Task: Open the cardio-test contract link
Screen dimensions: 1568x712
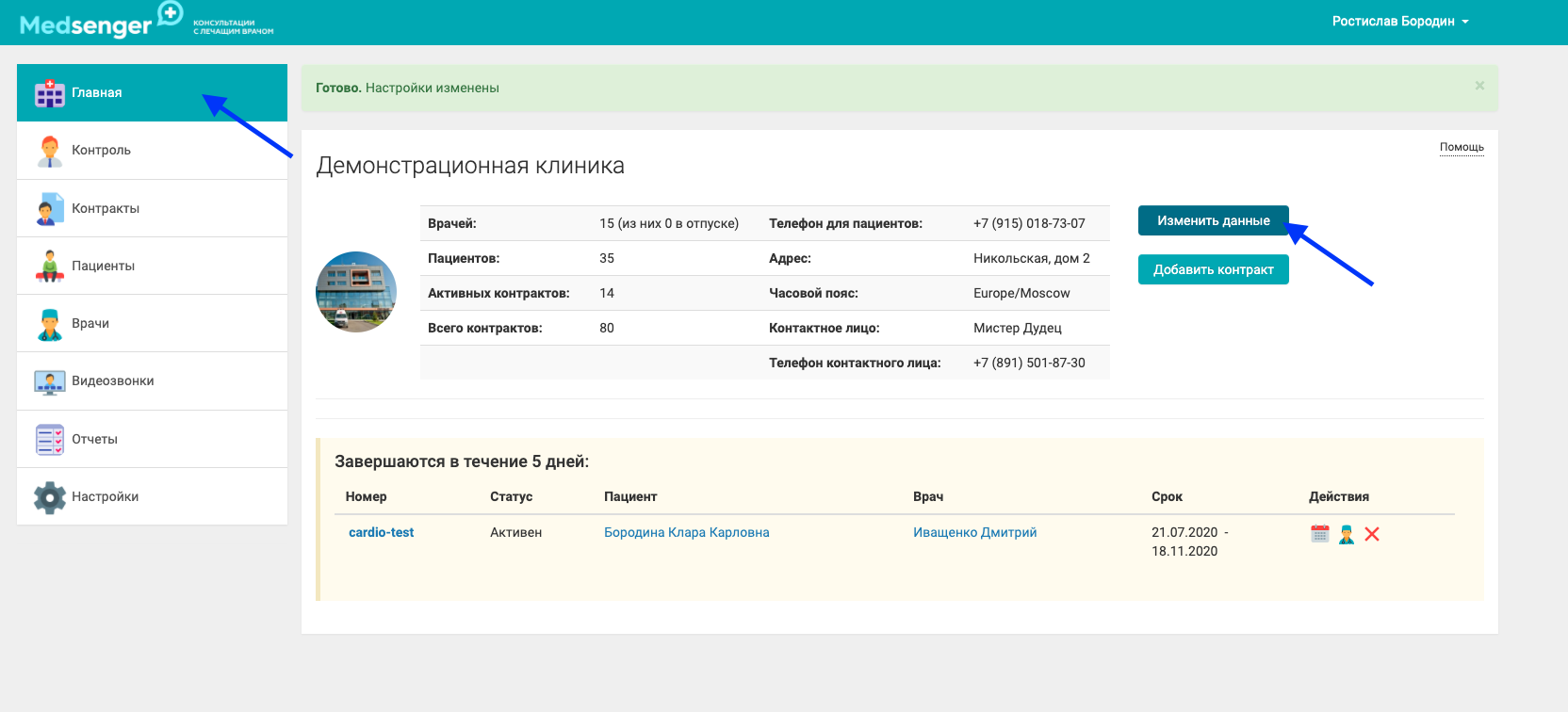Action: (381, 532)
